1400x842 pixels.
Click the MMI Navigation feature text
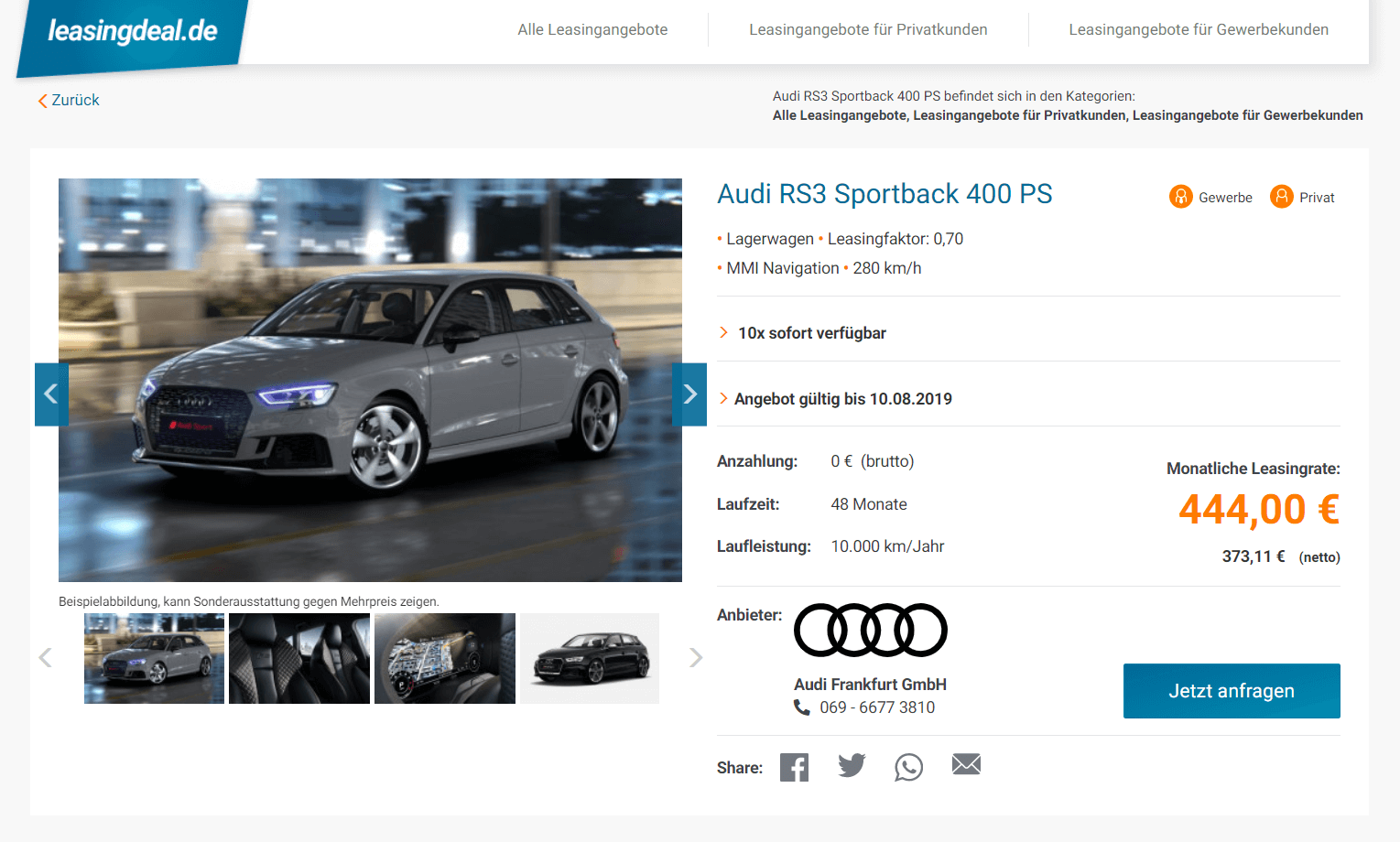(783, 268)
